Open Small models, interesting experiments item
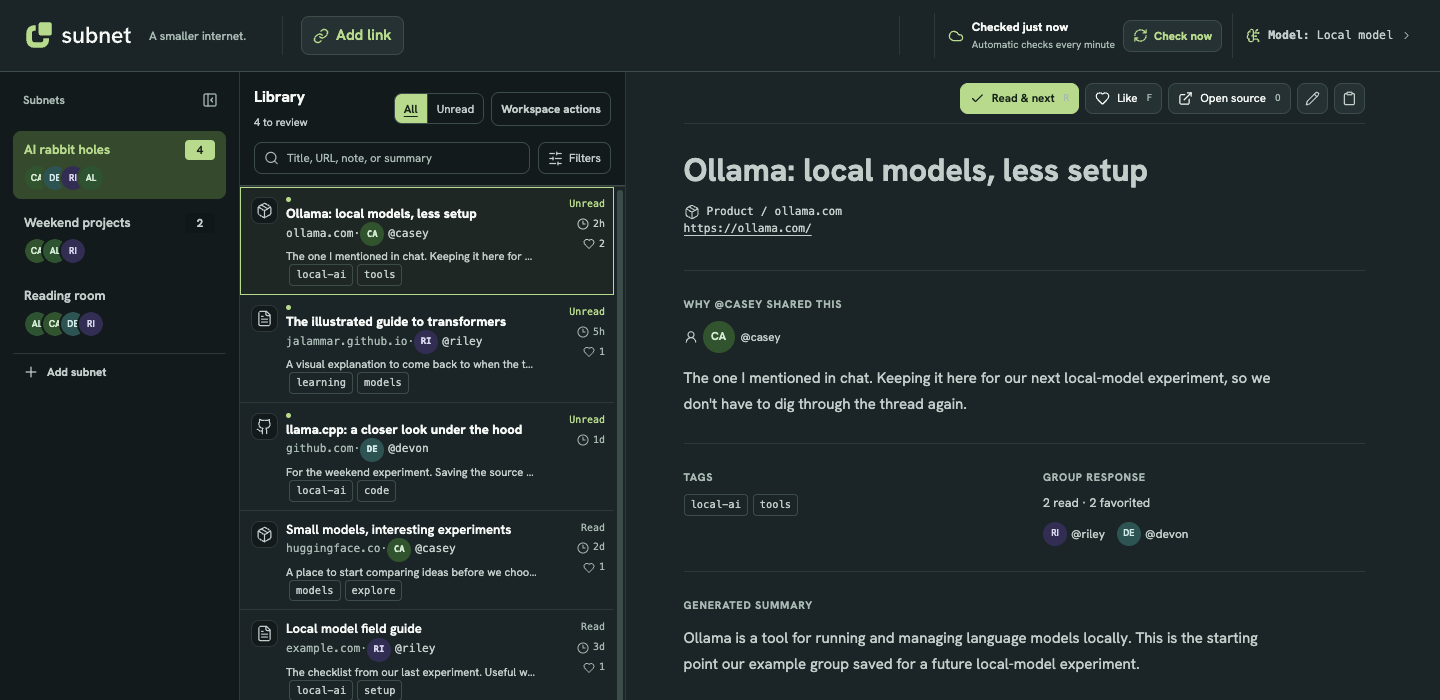The width and height of the screenshot is (1440, 700). point(427,560)
